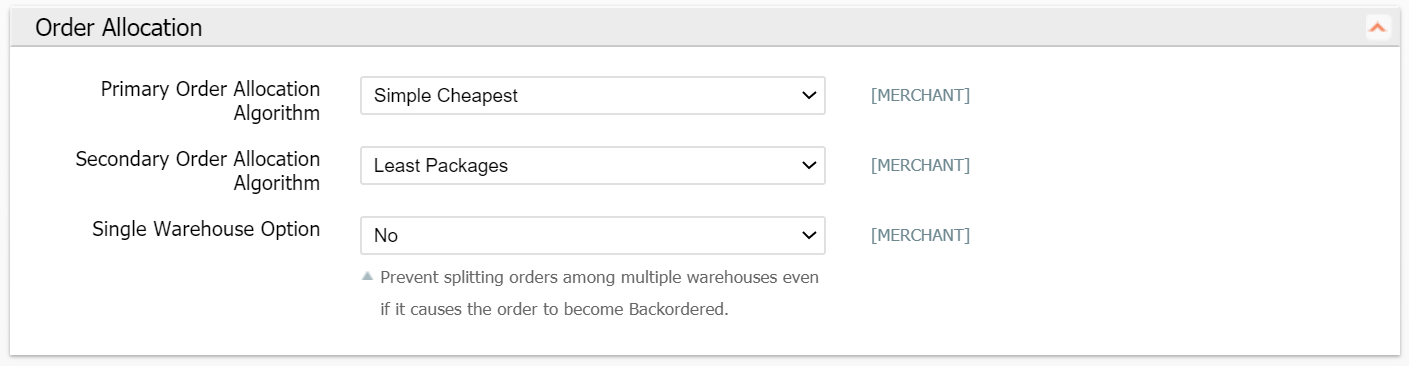
Task: Click the [MERCHANT] scope label beside Secondary Algorithm
Action: (x=920, y=166)
